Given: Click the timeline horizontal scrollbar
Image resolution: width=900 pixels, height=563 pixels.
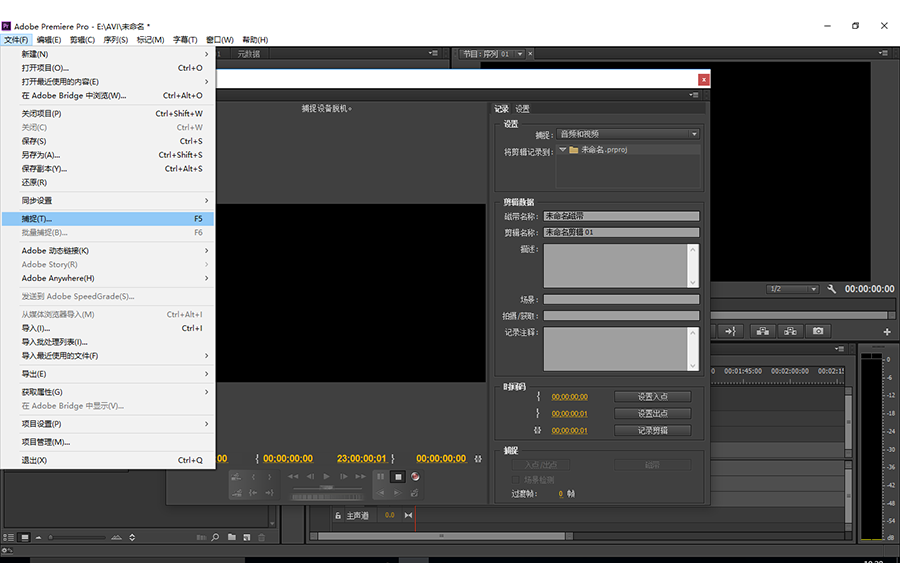Looking at the screenshot, I should pyautogui.click(x=441, y=536).
